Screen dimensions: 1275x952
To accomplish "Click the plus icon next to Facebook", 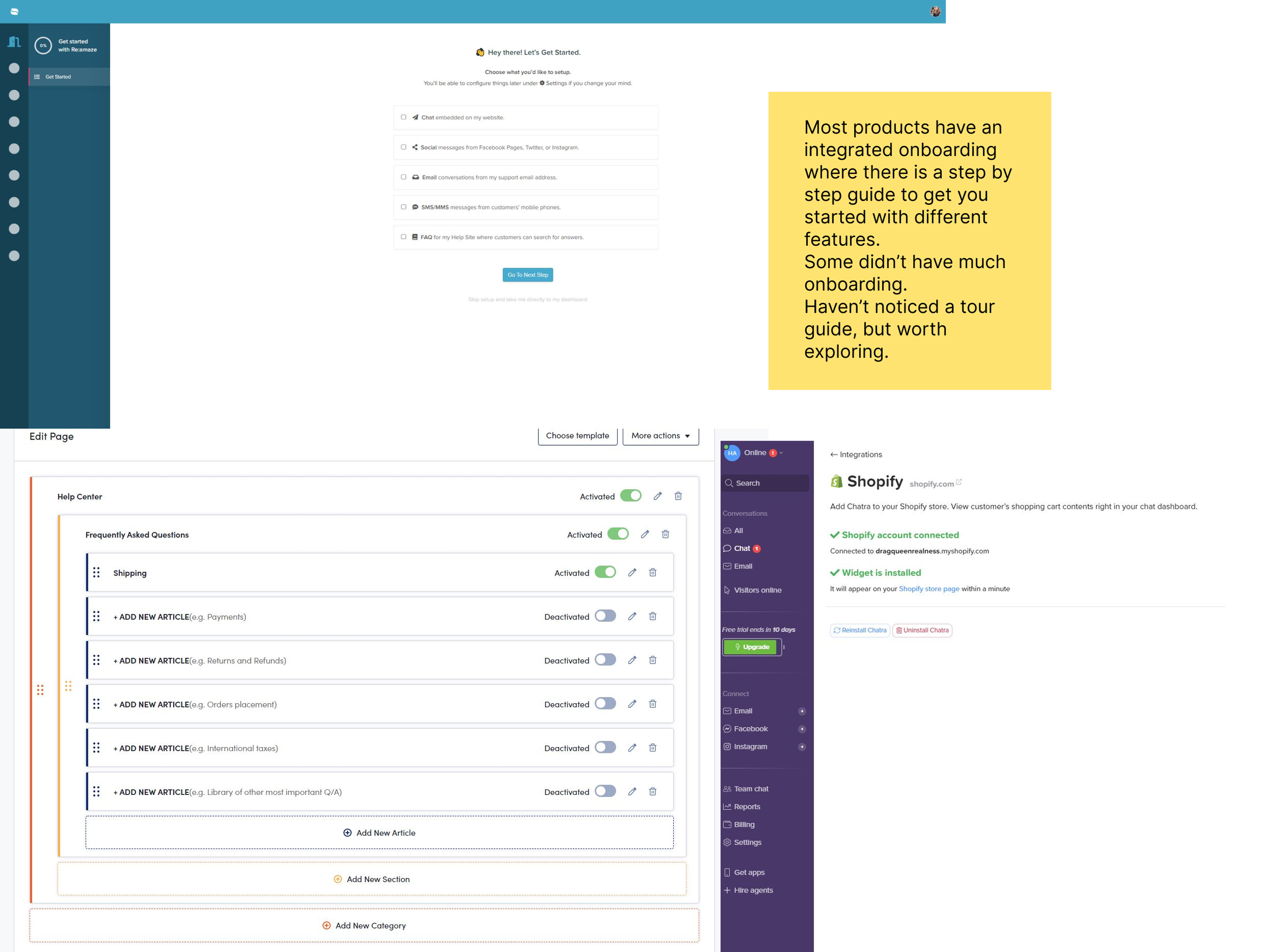I will [x=801, y=729].
